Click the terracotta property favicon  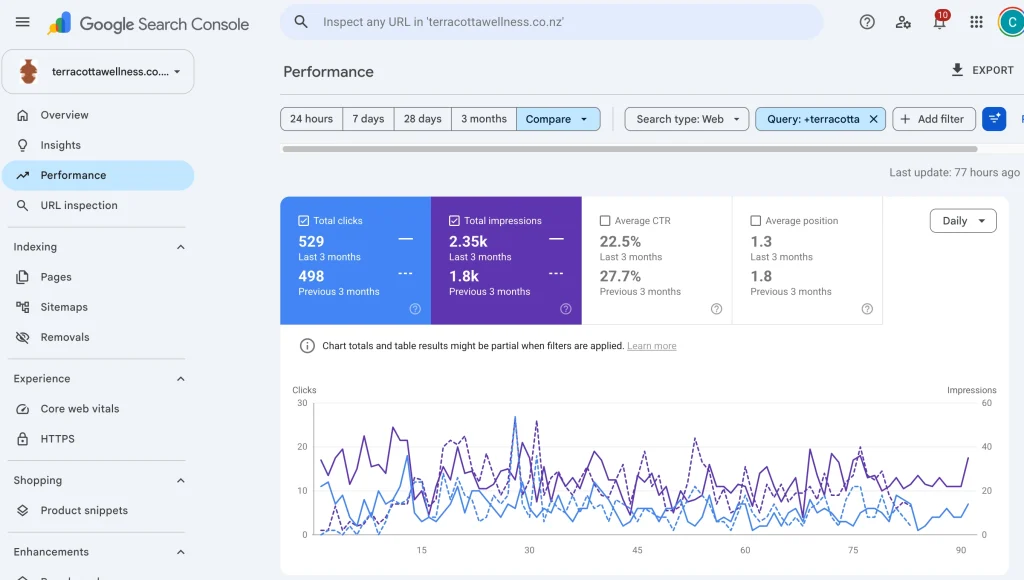click(28, 72)
